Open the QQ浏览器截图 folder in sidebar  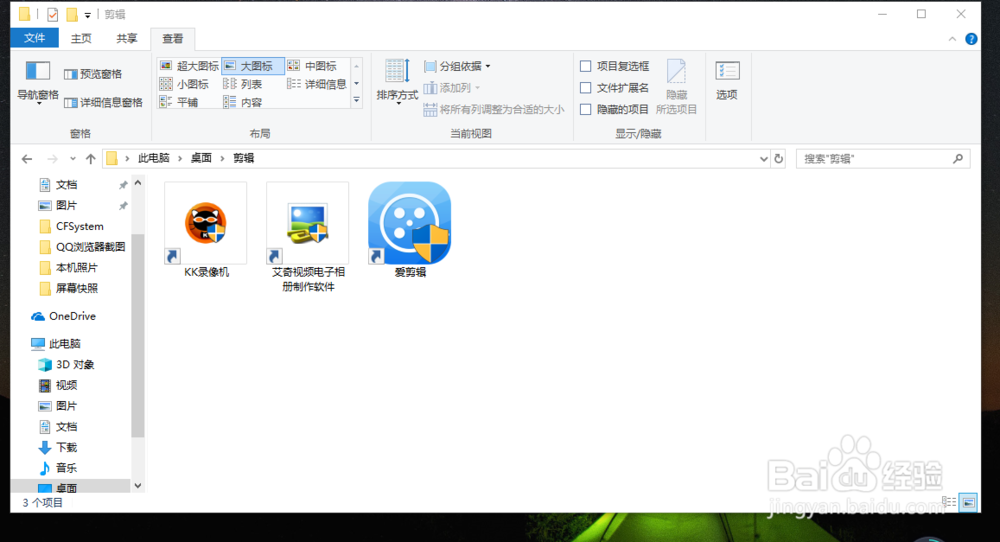tap(90, 247)
